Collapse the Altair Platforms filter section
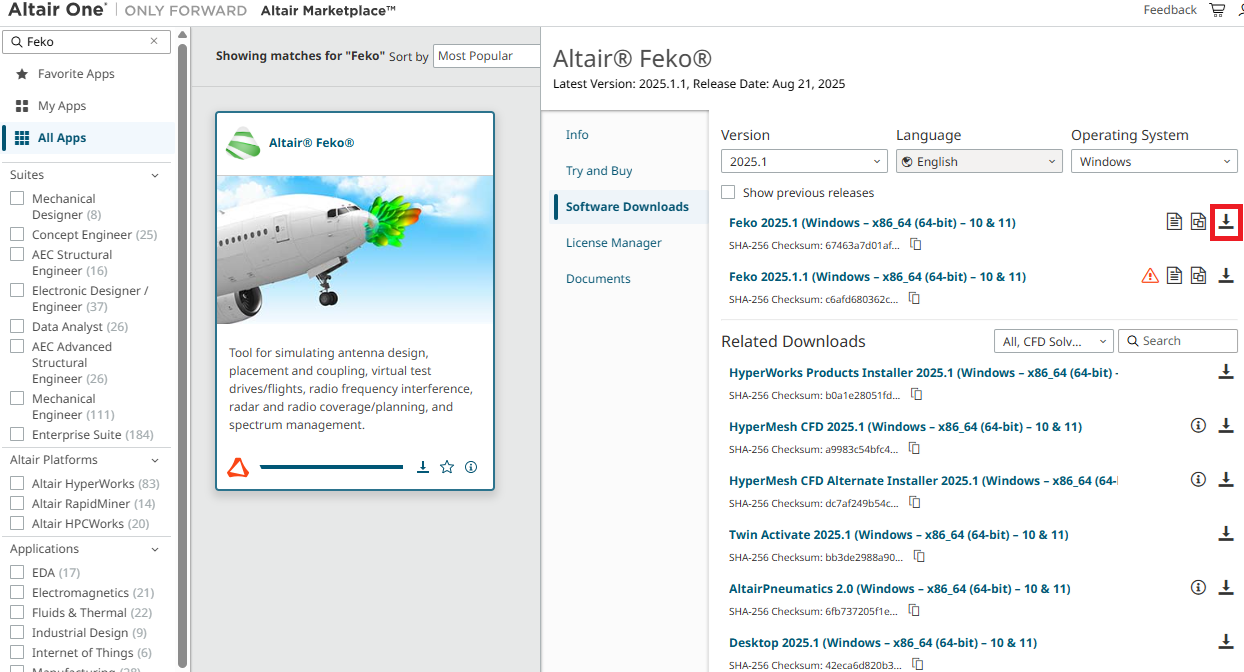 [x=155, y=460]
